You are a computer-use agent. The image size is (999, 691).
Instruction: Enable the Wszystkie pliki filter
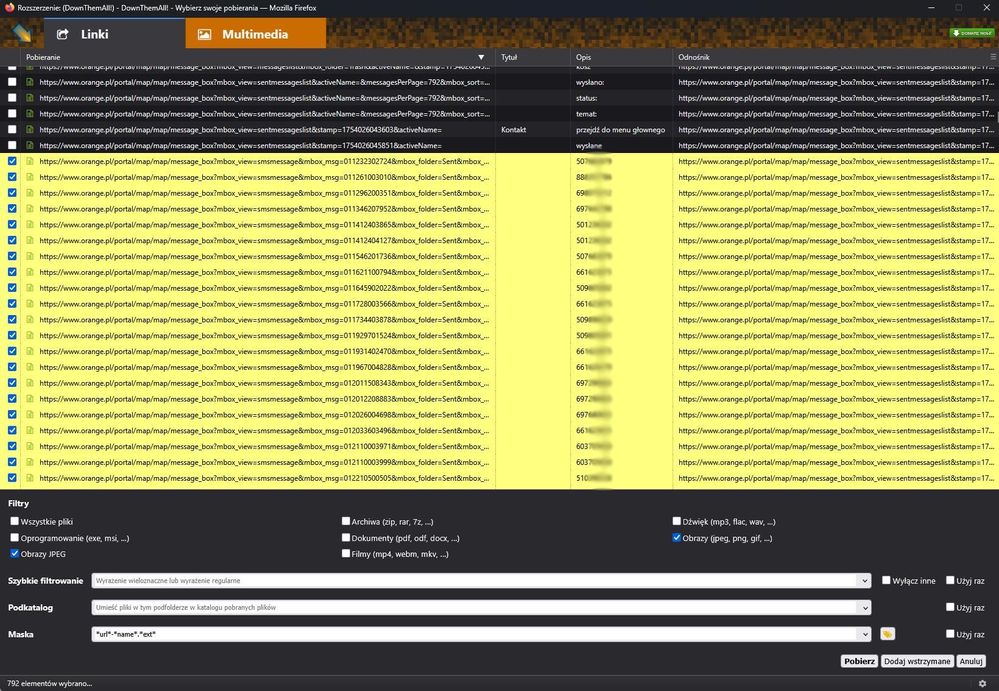15,521
